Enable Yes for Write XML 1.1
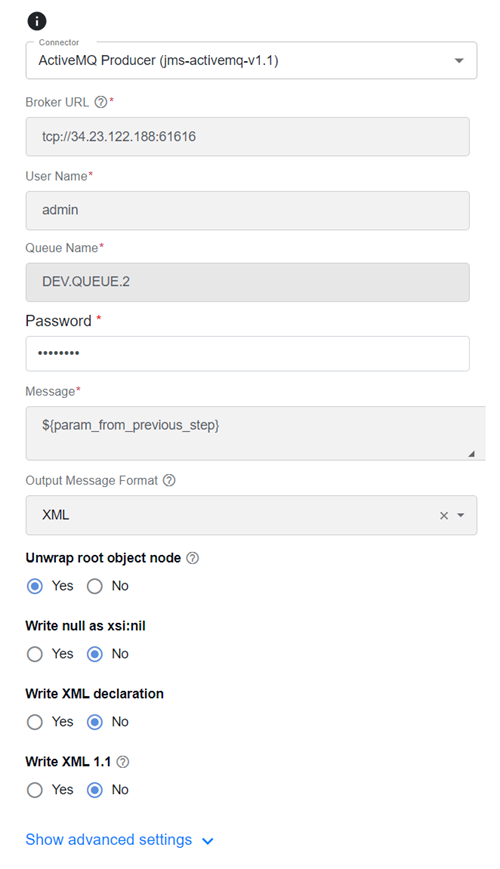The height and width of the screenshot is (869, 500). [x=35, y=790]
